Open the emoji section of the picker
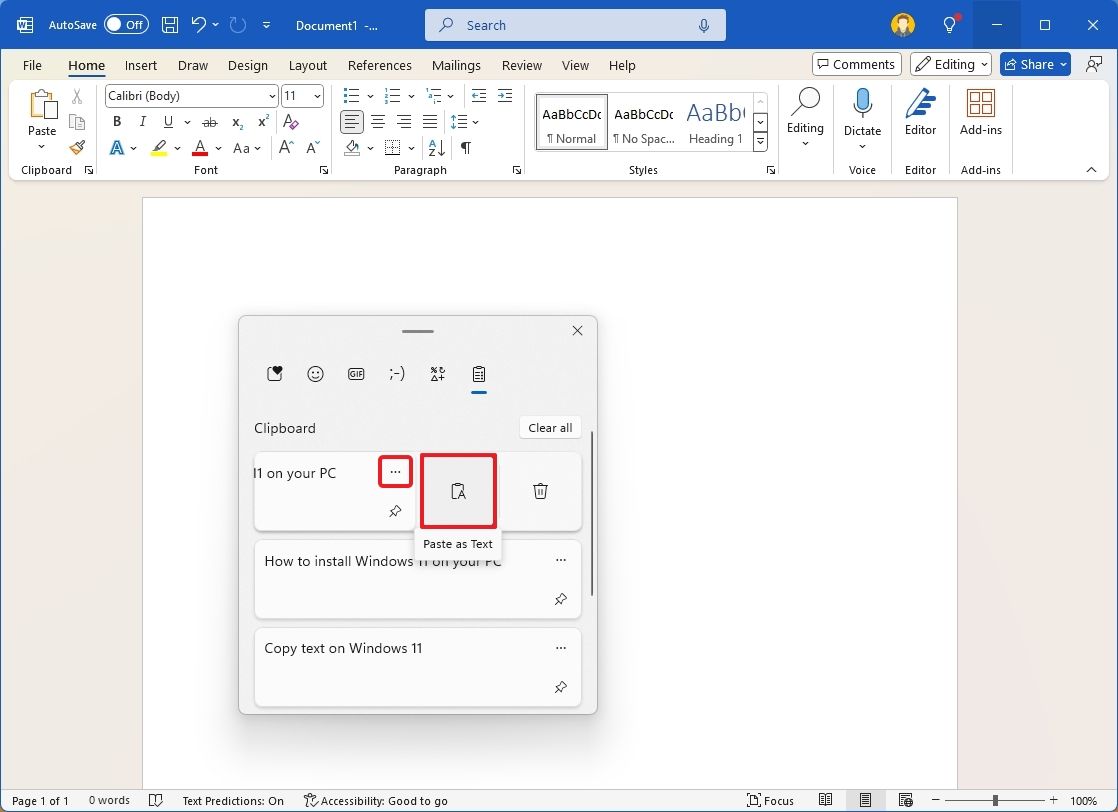The height and width of the screenshot is (812, 1118). [x=315, y=373]
